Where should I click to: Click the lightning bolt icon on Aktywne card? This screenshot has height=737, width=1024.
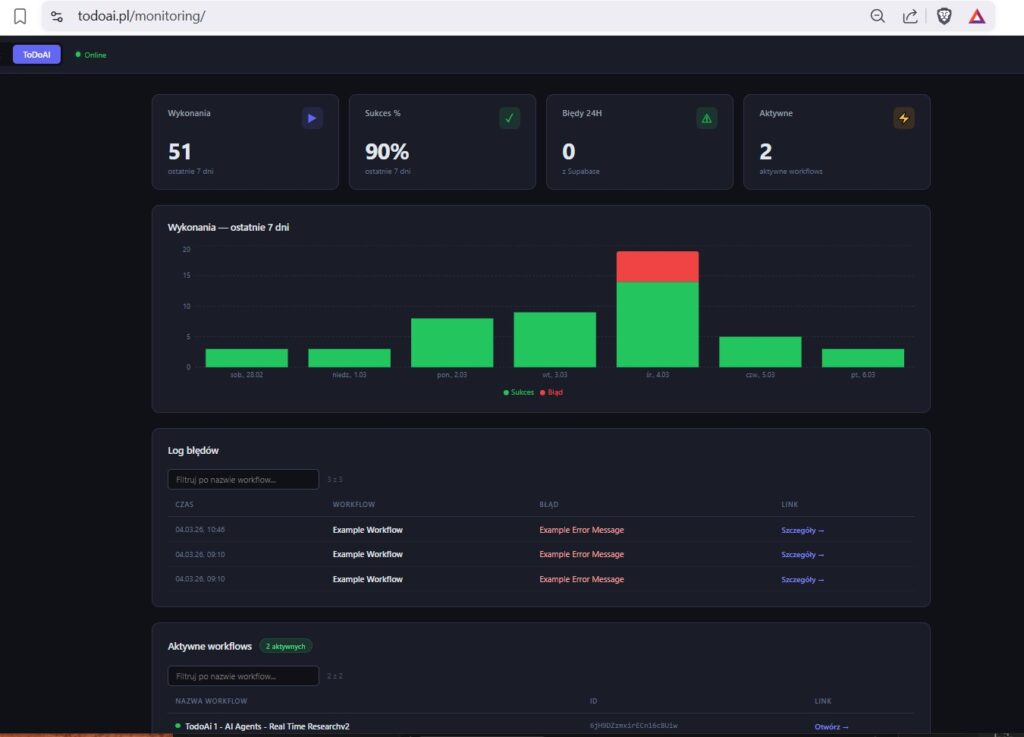click(x=904, y=118)
